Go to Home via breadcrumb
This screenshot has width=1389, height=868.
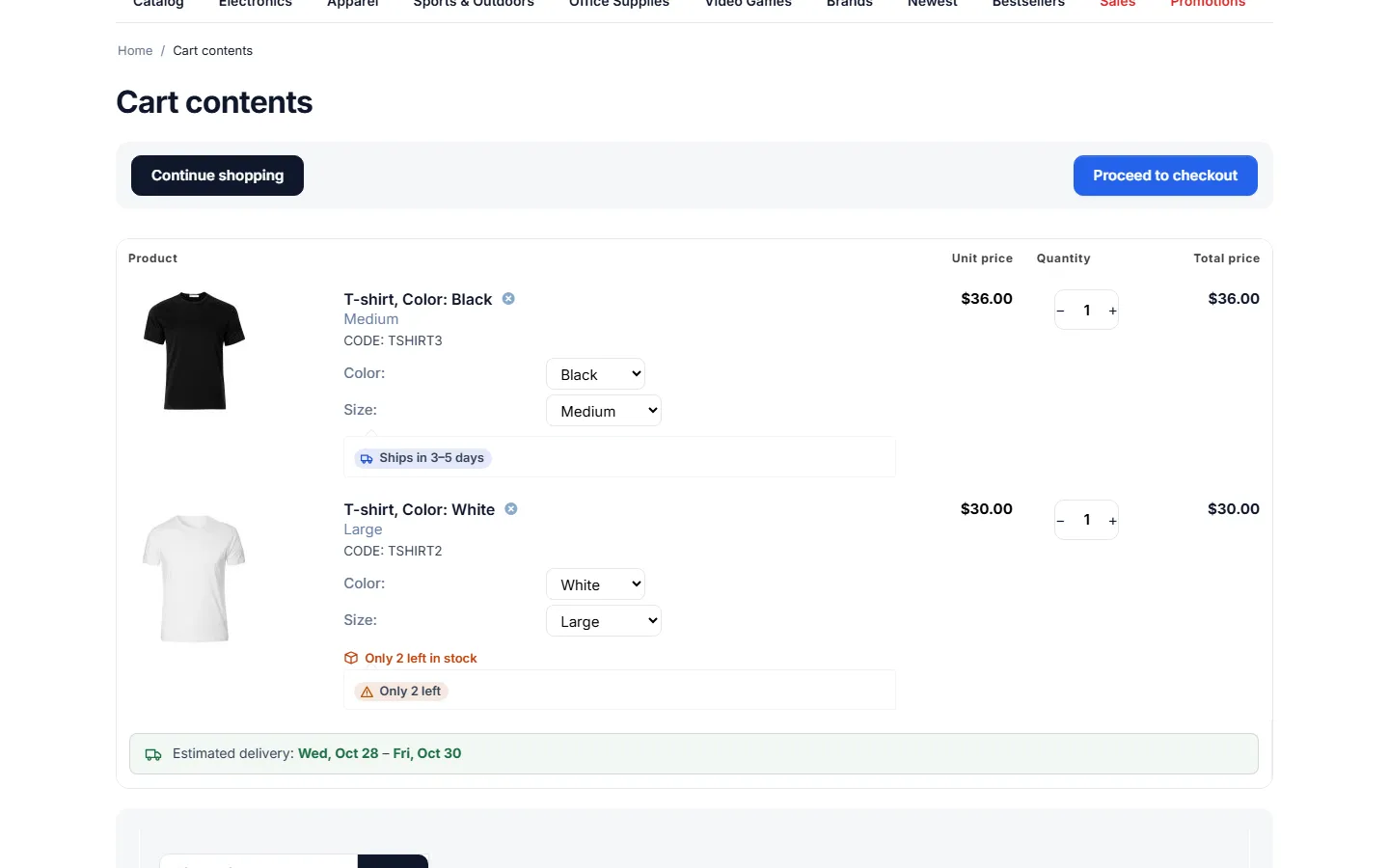[135, 51]
